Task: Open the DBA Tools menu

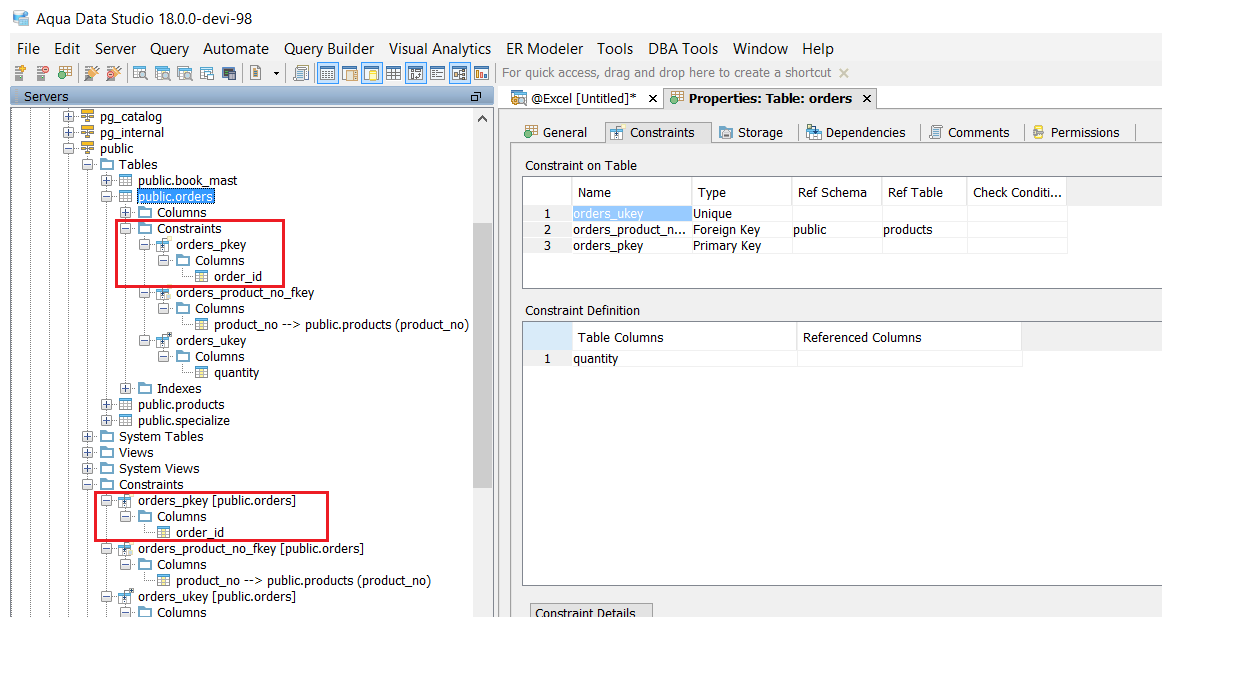Action: (x=683, y=49)
